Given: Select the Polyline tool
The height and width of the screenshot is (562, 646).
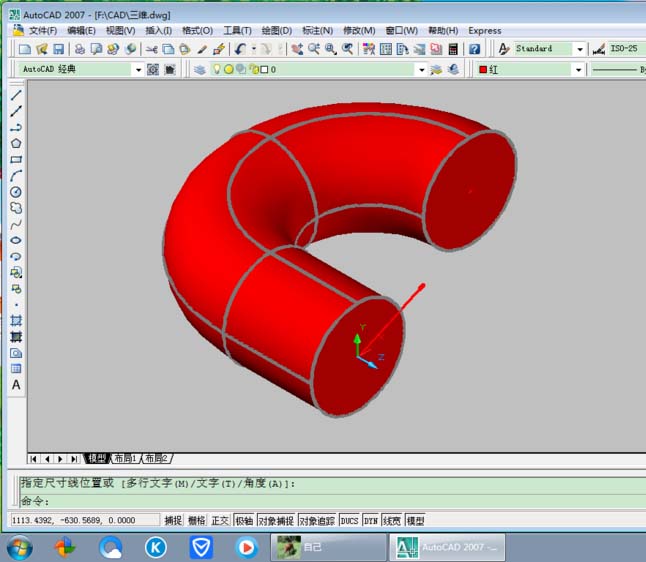Looking at the screenshot, I should (16, 127).
